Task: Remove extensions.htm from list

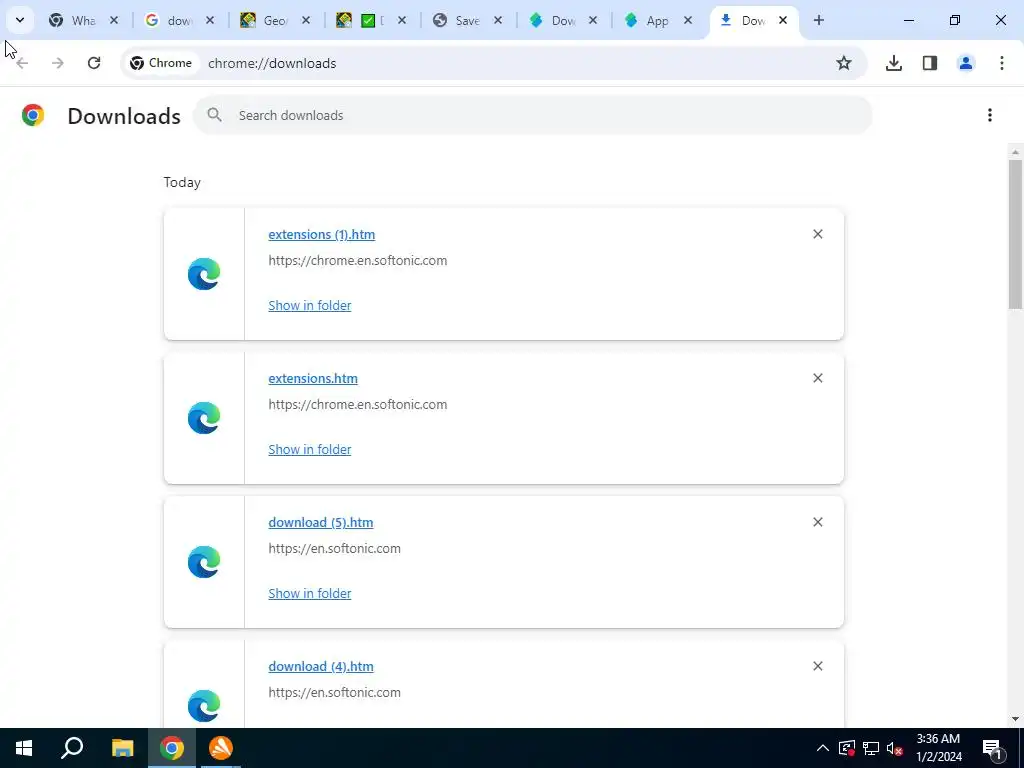Action: pos(818,378)
